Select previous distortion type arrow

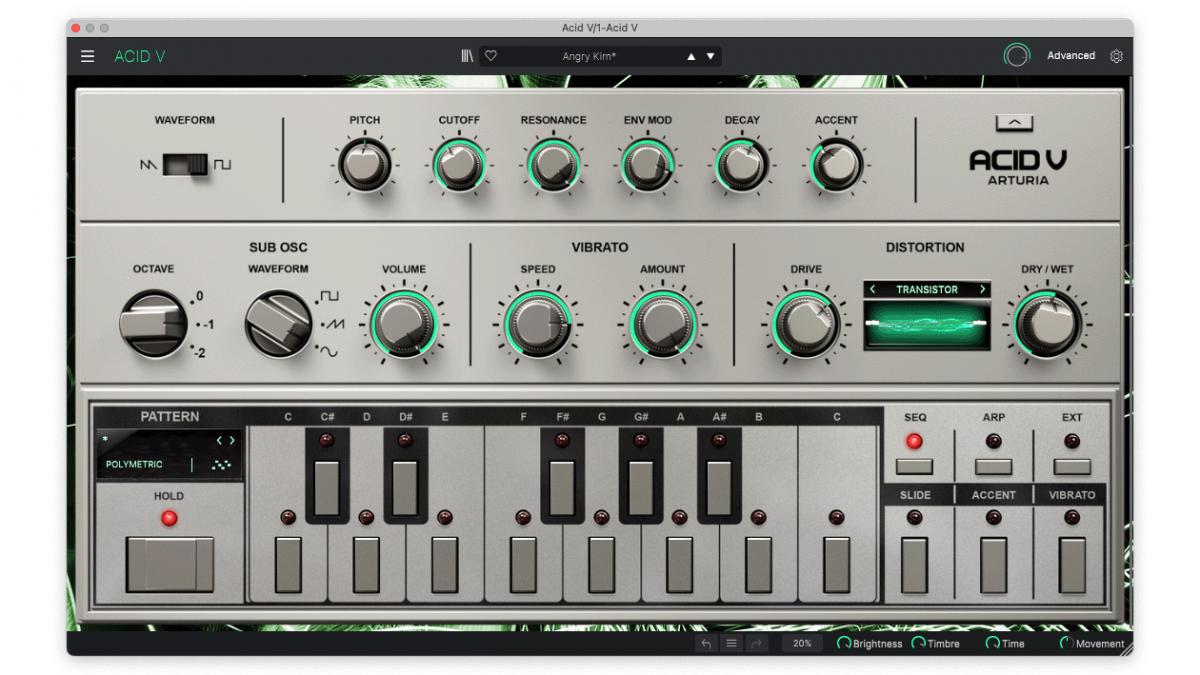872,290
